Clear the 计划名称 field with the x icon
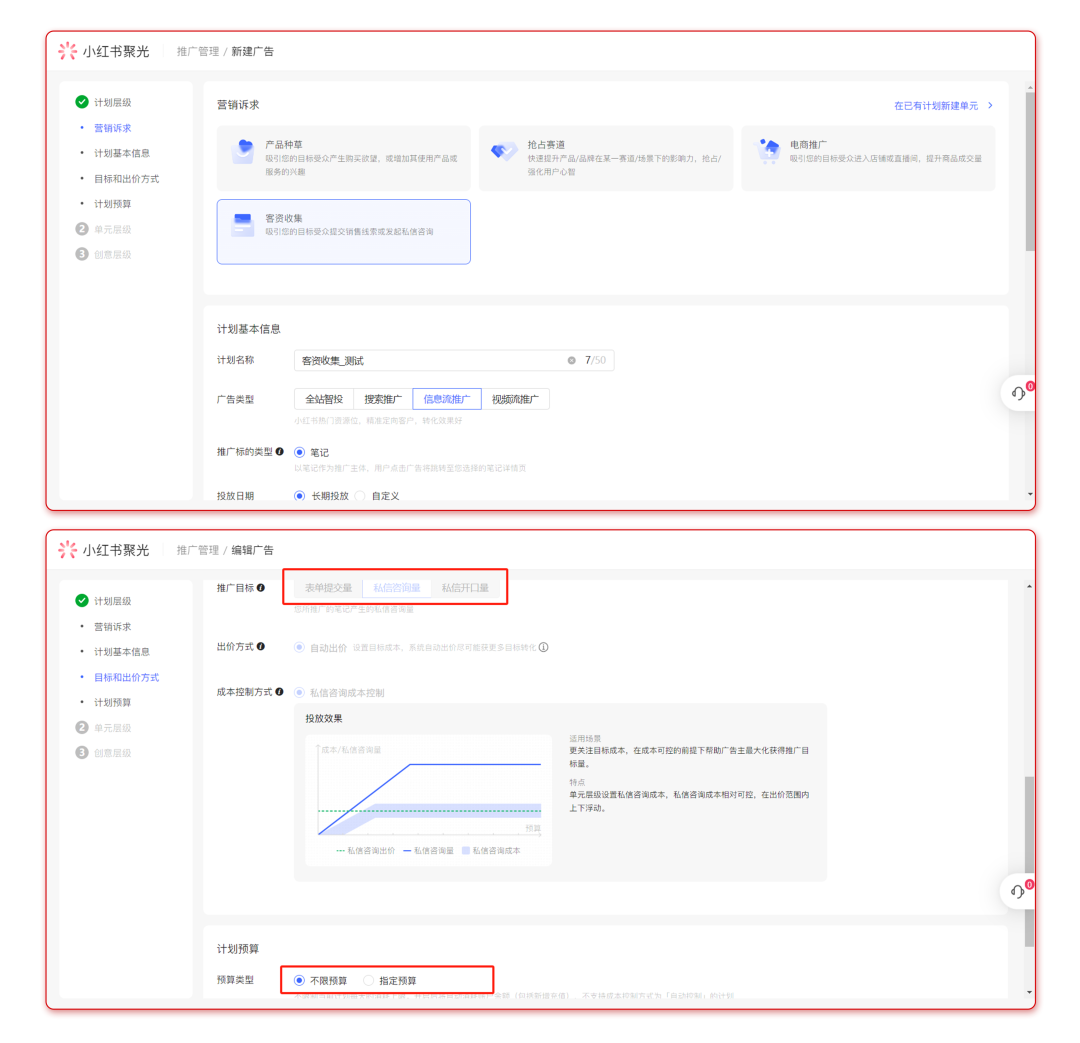Screen dimensions: 1080x1043 [572, 360]
